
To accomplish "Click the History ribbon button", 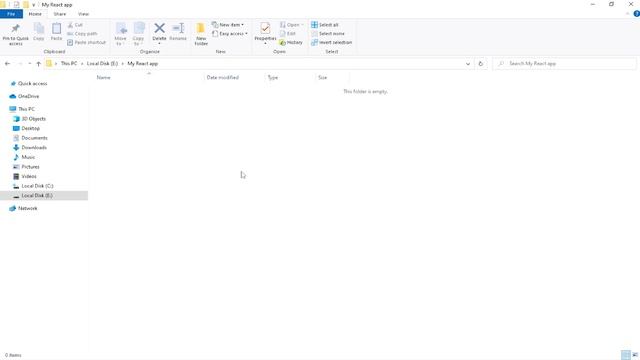I will (x=291, y=42).
